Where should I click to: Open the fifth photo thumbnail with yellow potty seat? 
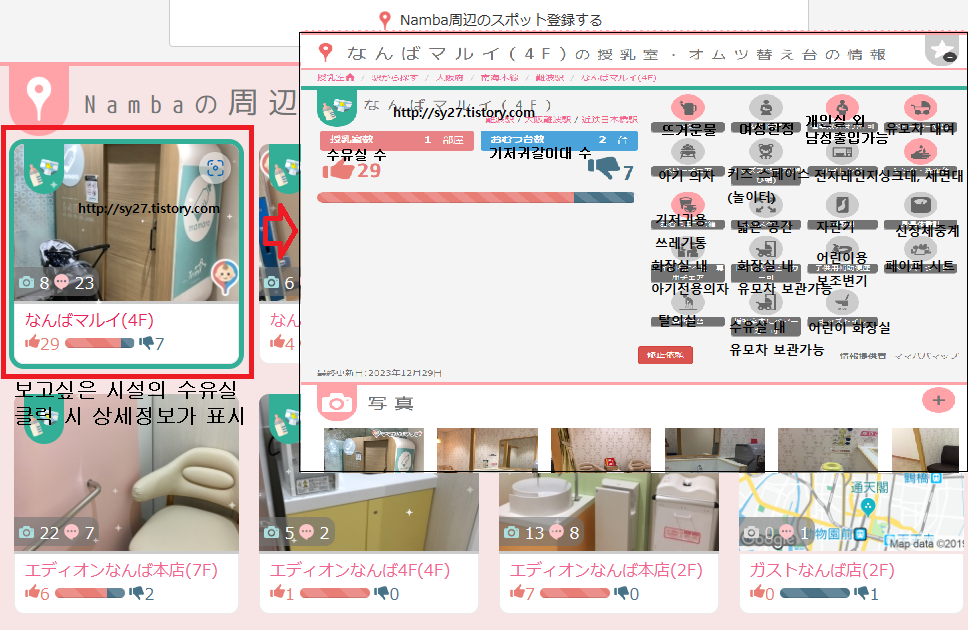828,449
